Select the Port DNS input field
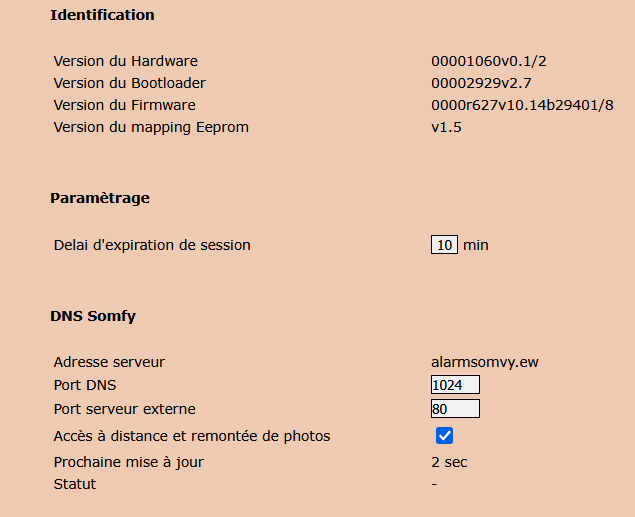The width and height of the screenshot is (635, 517). pos(455,385)
